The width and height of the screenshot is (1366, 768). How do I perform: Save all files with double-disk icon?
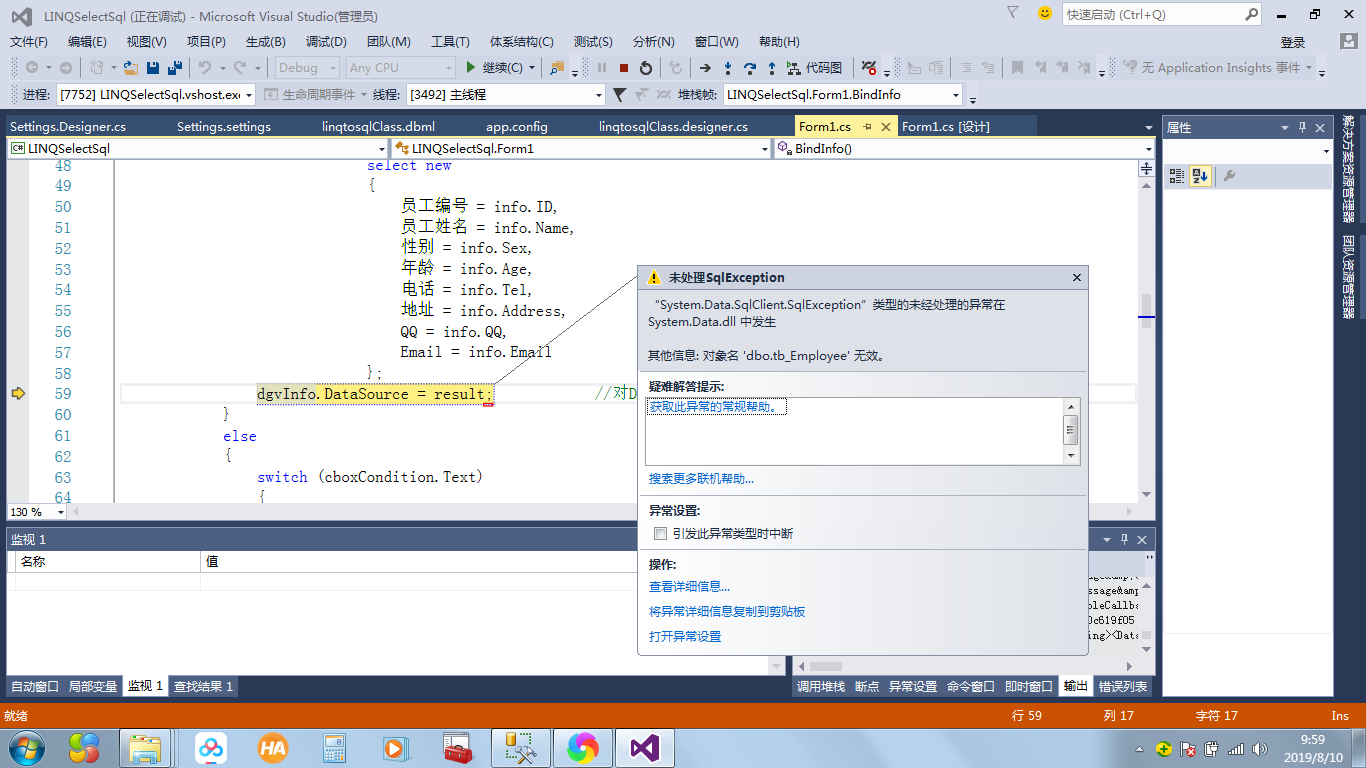click(175, 68)
